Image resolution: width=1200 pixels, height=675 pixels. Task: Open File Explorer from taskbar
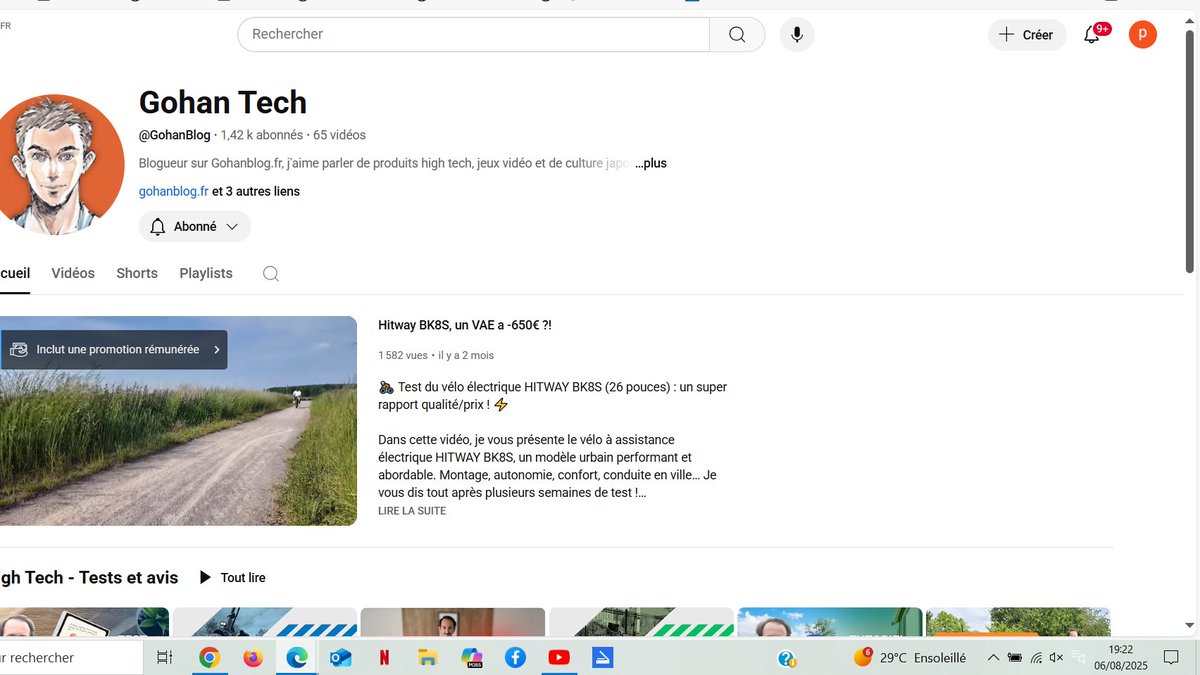(x=428, y=657)
